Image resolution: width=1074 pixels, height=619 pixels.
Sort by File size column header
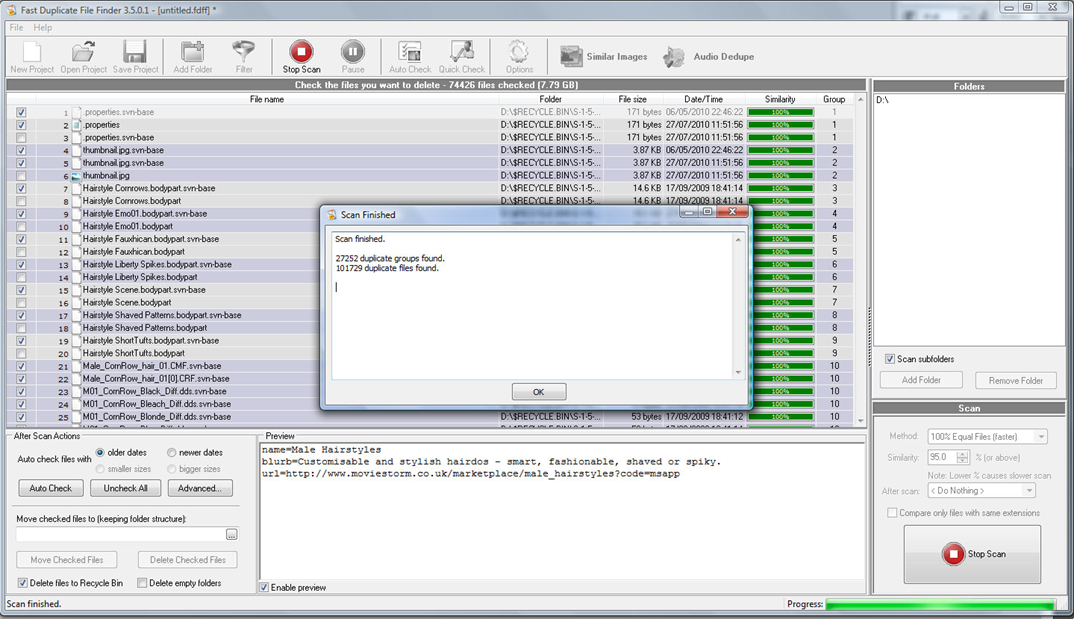(632, 99)
